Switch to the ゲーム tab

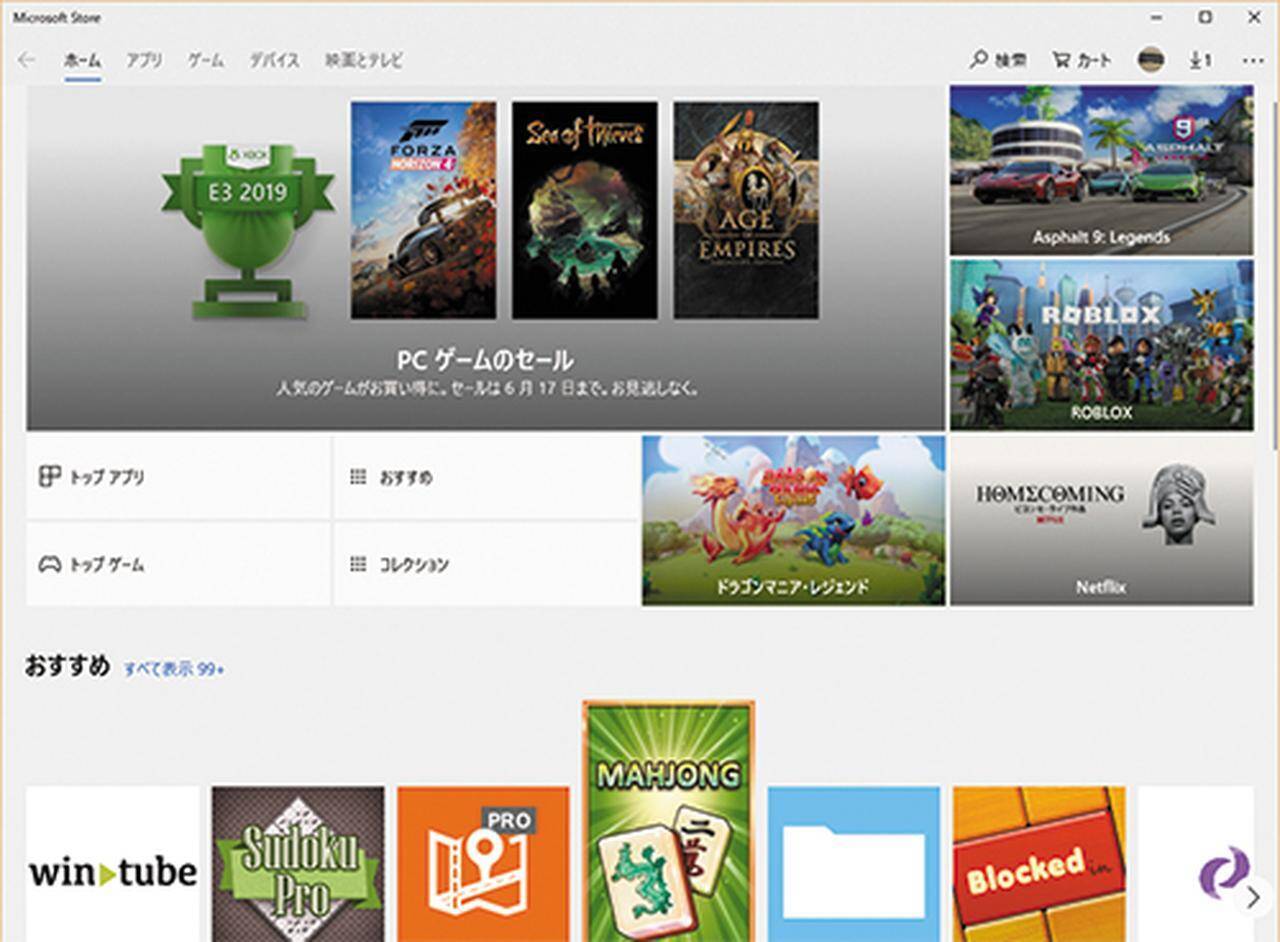point(206,61)
